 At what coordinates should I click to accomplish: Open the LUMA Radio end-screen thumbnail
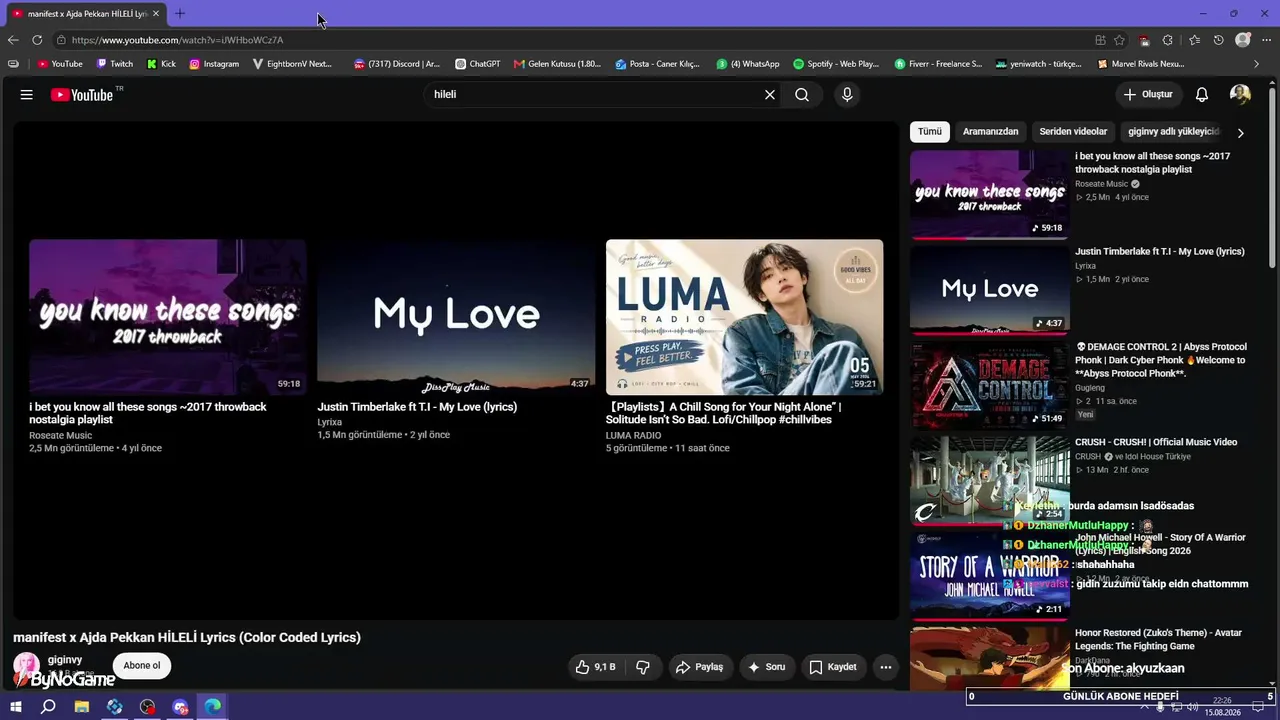(x=744, y=317)
